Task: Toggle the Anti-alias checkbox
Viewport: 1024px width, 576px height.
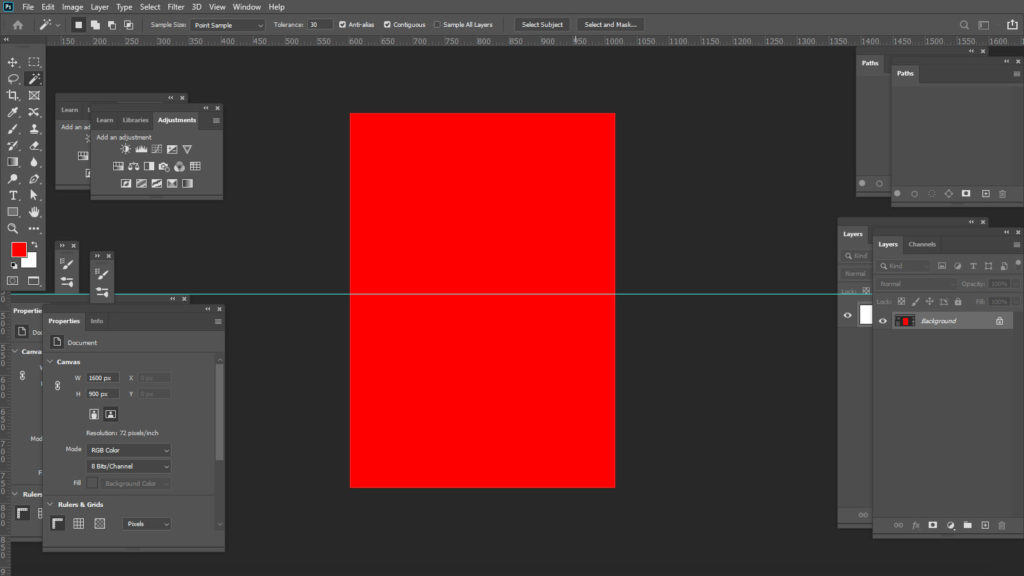Action: pos(342,25)
